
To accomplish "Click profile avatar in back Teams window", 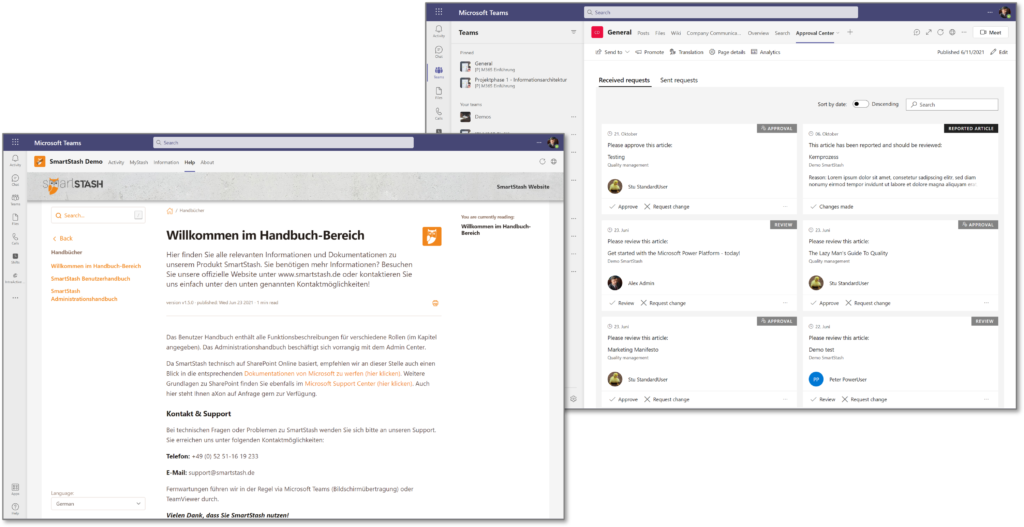I will click(x=1004, y=12).
